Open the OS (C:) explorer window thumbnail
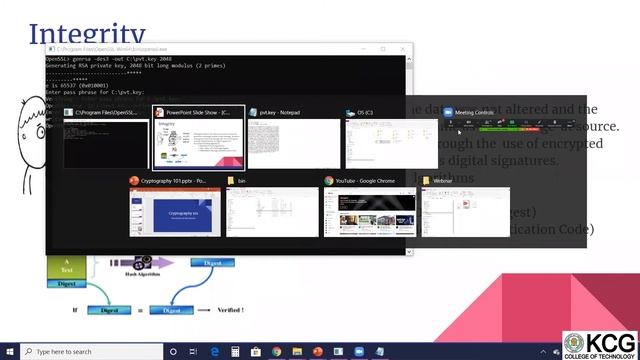This screenshot has width=640, height=360. tap(392, 143)
